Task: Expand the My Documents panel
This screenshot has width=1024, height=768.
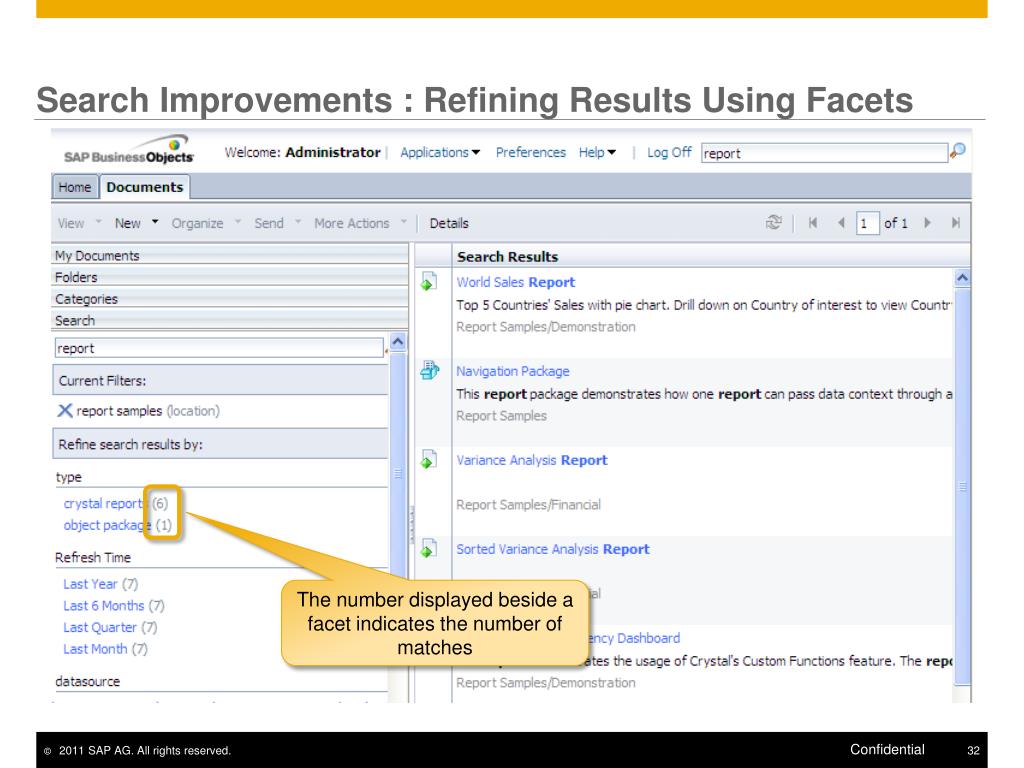Action: pyautogui.click(x=230, y=255)
